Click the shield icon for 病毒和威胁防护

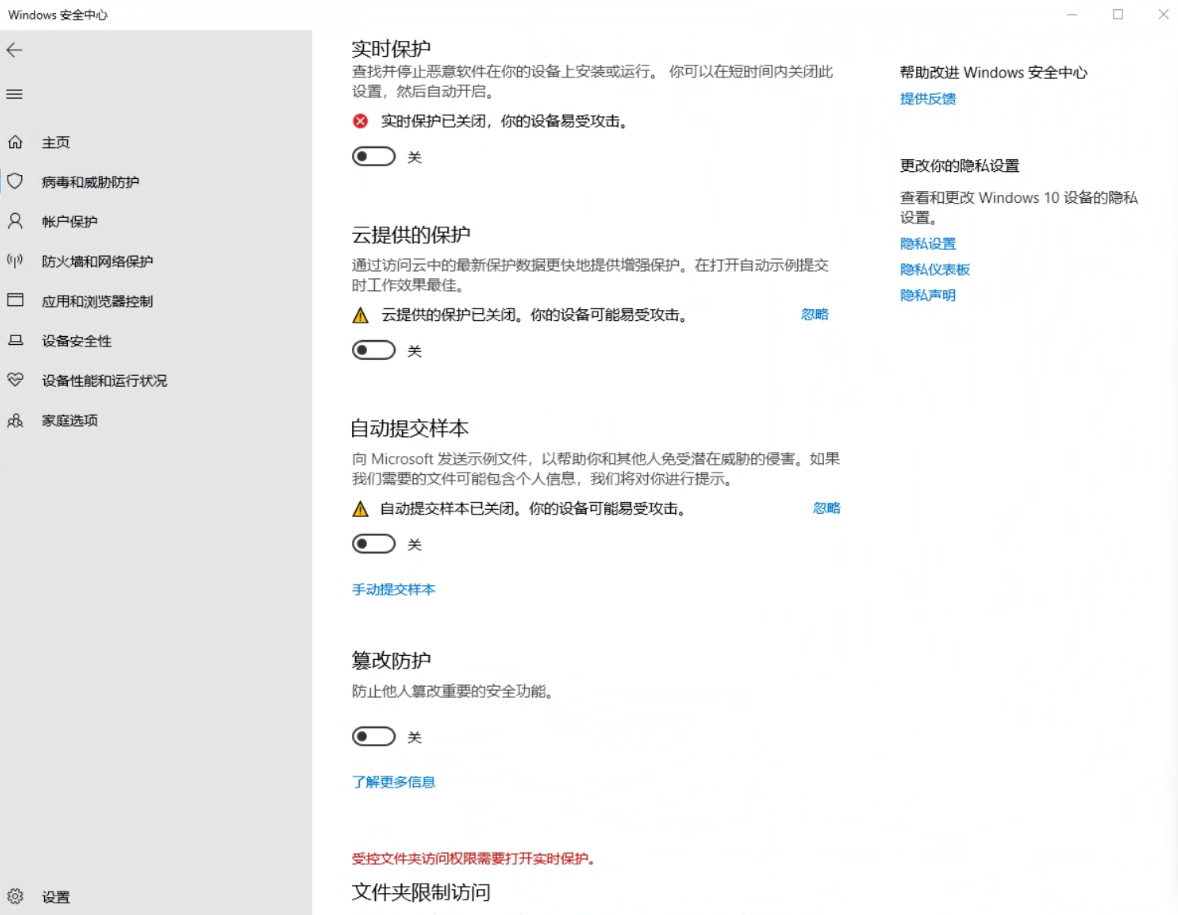[15, 182]
